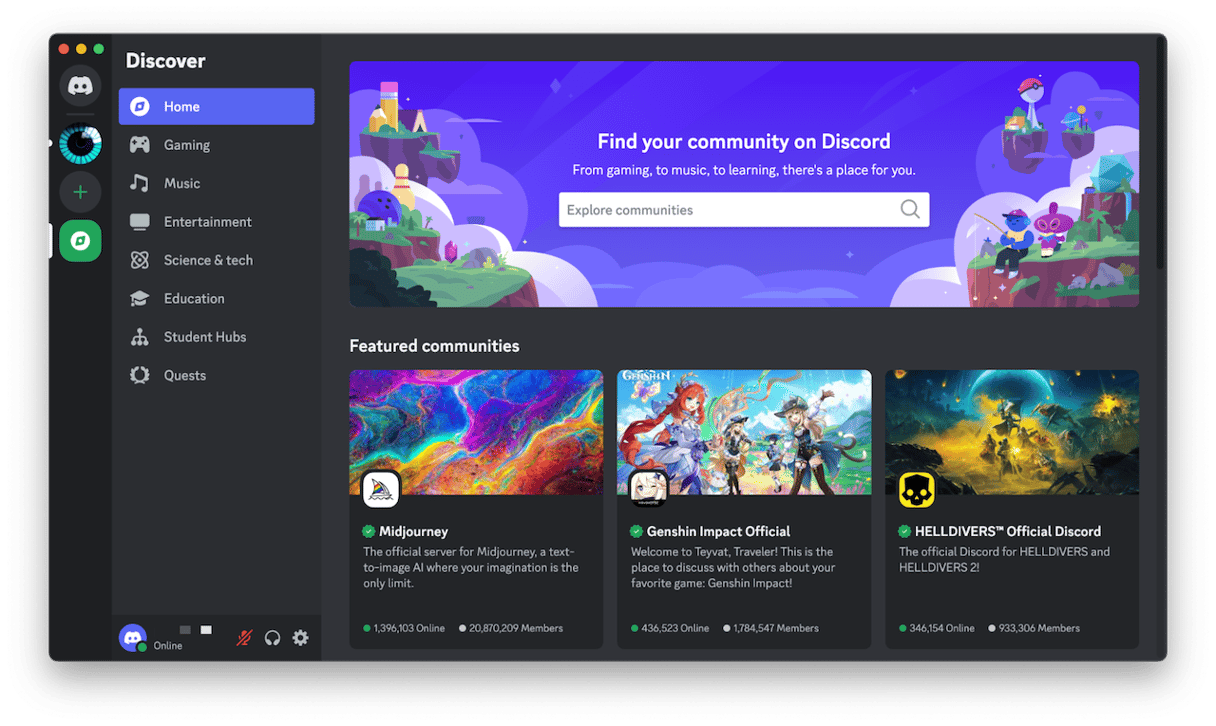Screen dimensions: 1216x726
Task: Click Midjourney verified badge
Action: point(369,532)
